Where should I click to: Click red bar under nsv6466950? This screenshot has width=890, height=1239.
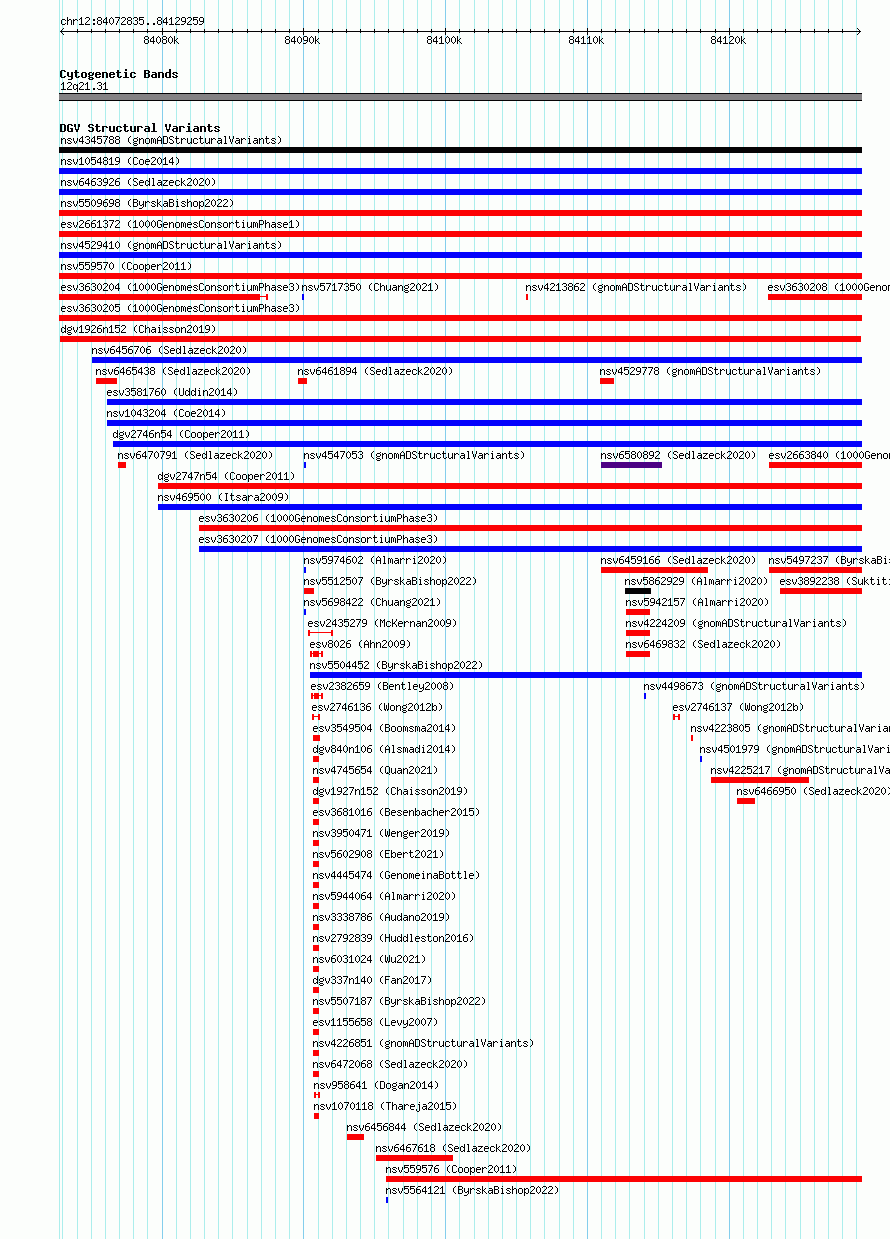tap(746, 801)
